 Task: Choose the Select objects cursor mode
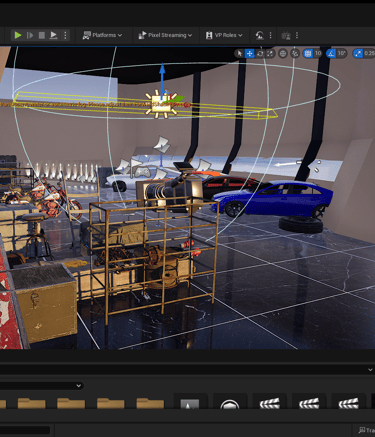pos(239,53)
